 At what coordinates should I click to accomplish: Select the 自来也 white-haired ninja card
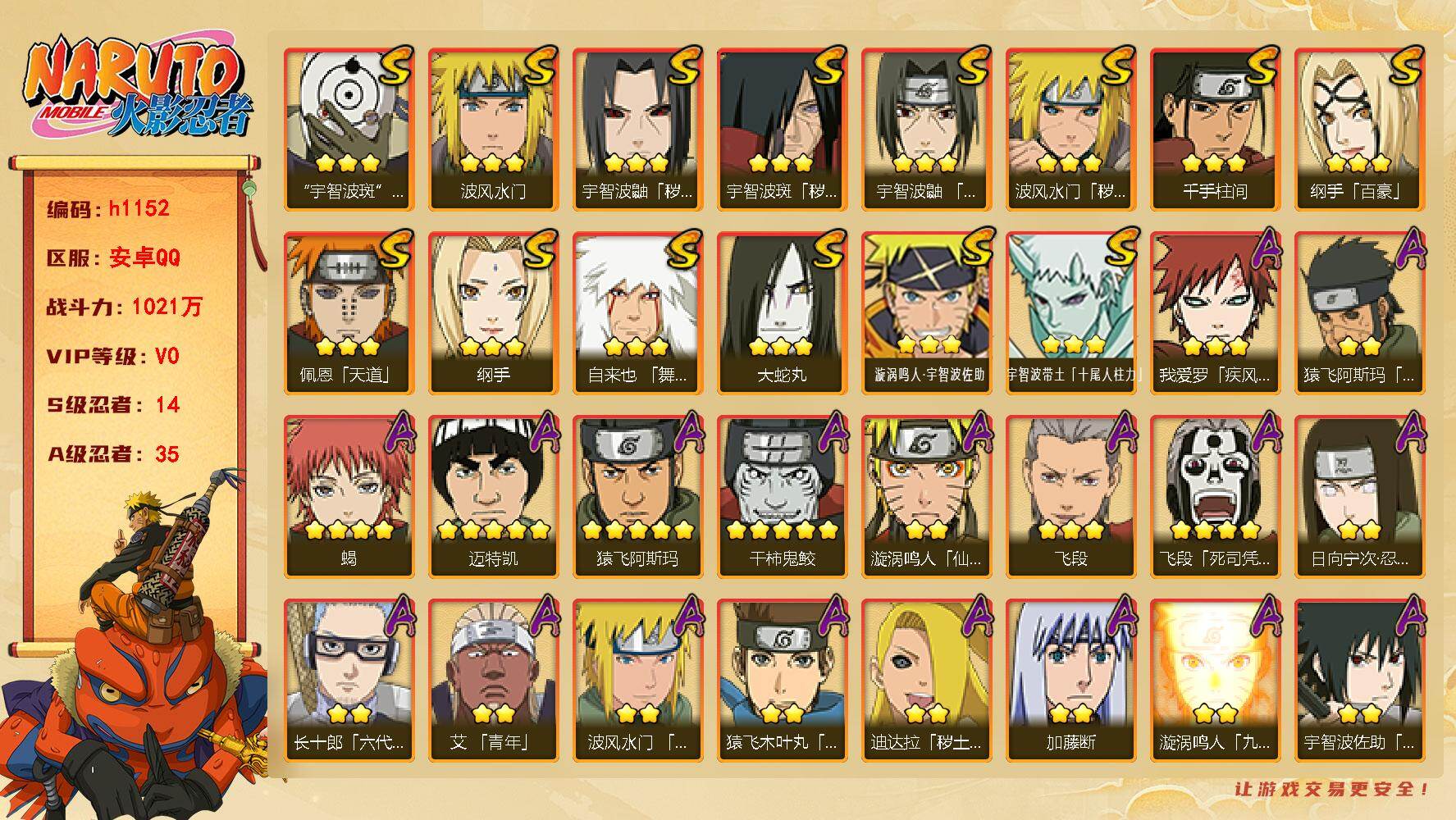(x=637, y=313)
